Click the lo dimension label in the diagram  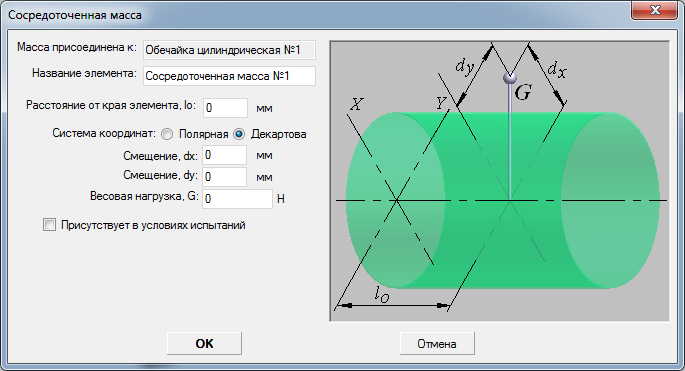click(x=381, y=294)
